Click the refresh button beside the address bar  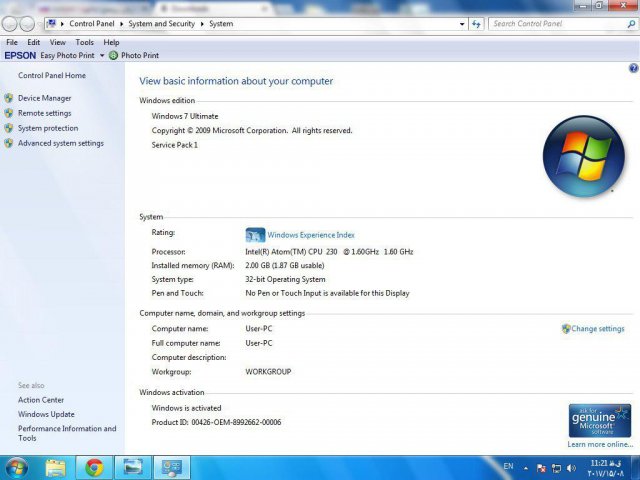(x=477, y=23)
